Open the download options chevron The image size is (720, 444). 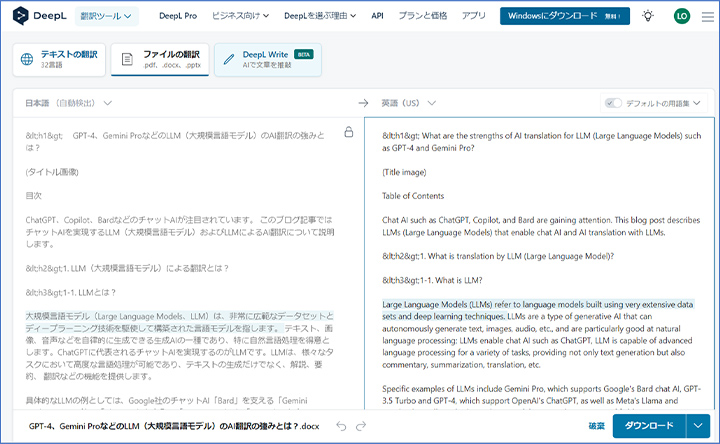pyautogui.click(x=698, y=426)
